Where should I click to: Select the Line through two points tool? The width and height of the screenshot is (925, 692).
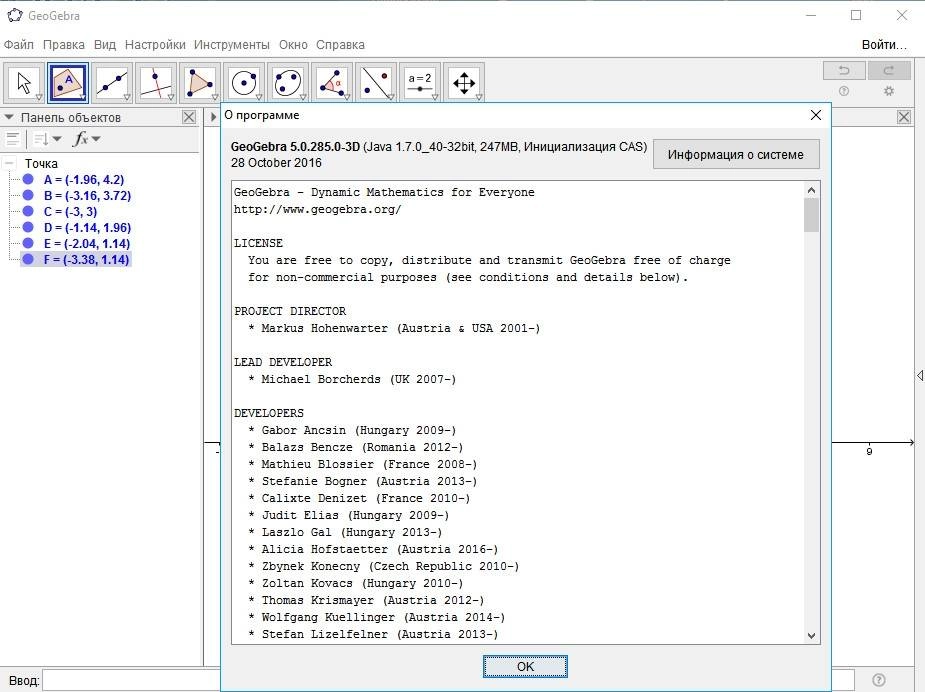click(x=112, y=83)
